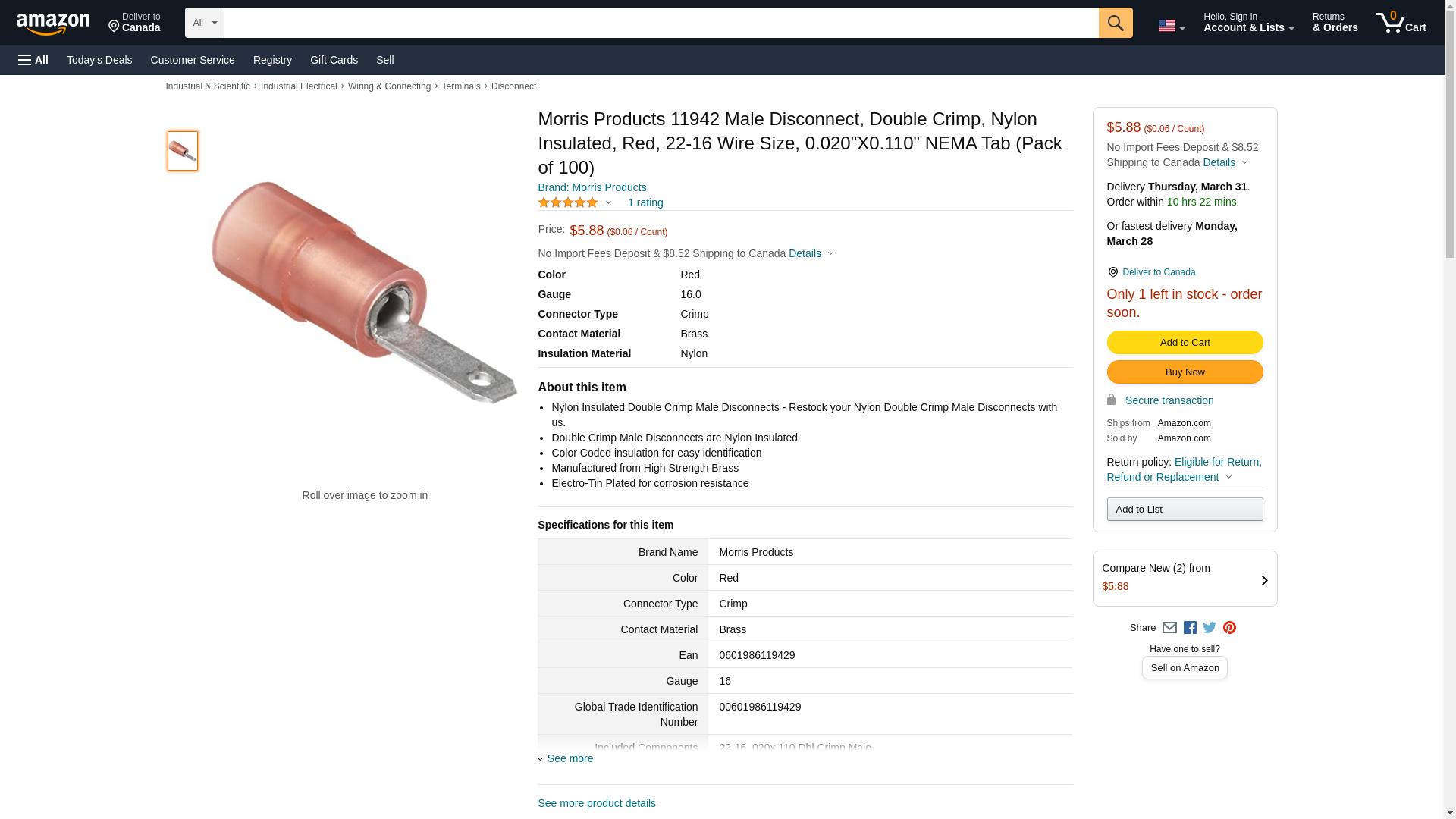Open the cart icon

click(1401, 23)
